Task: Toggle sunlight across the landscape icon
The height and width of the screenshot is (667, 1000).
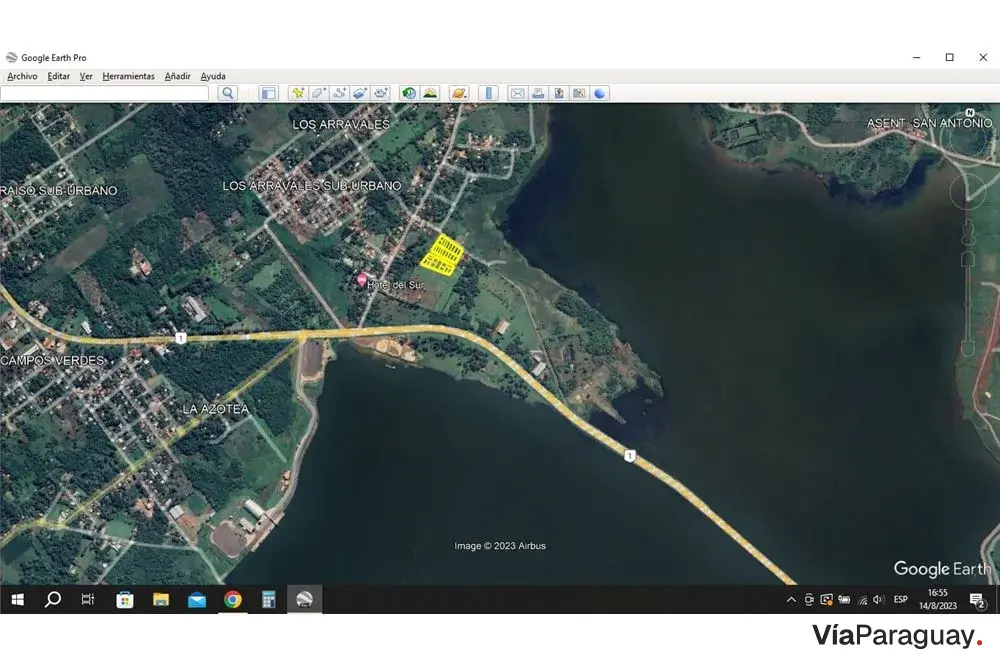Action: pos(430,93)
